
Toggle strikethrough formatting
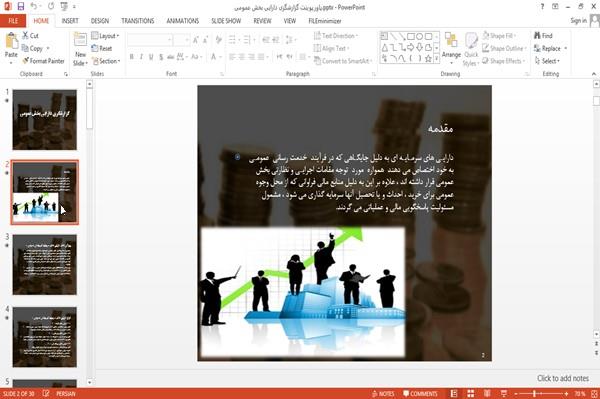click(171, 57)
